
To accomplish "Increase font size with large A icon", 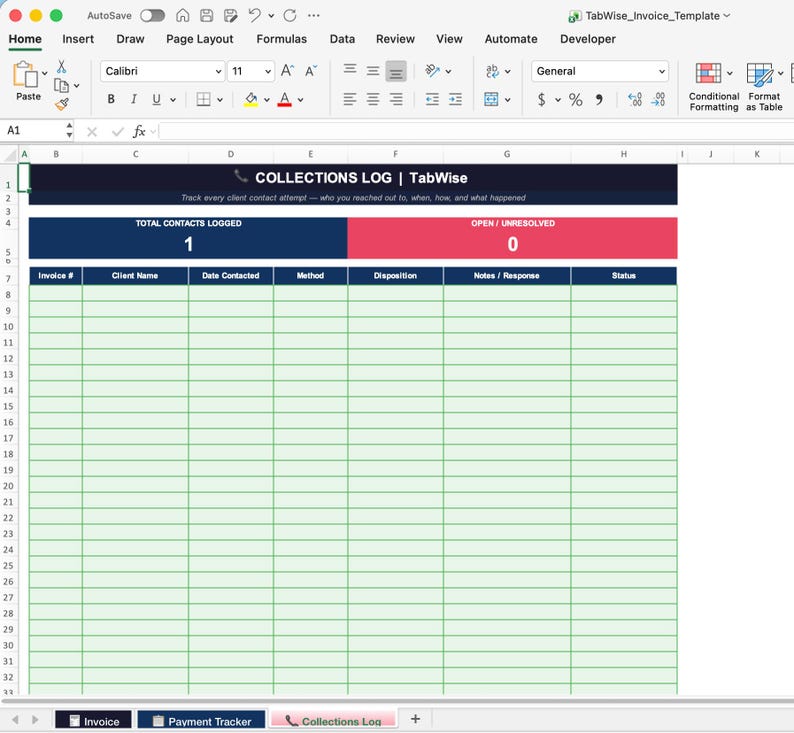I will [287, 71].
